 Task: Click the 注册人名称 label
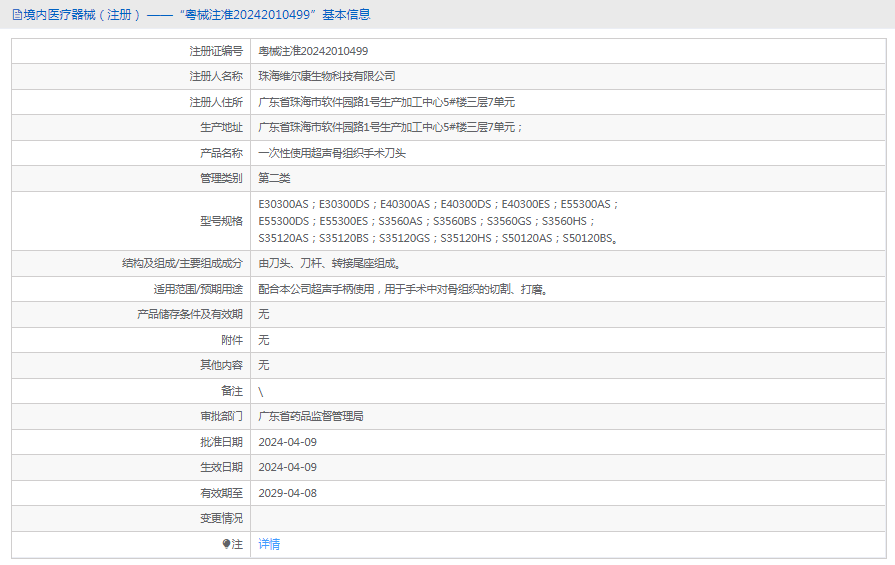(216, 76)
